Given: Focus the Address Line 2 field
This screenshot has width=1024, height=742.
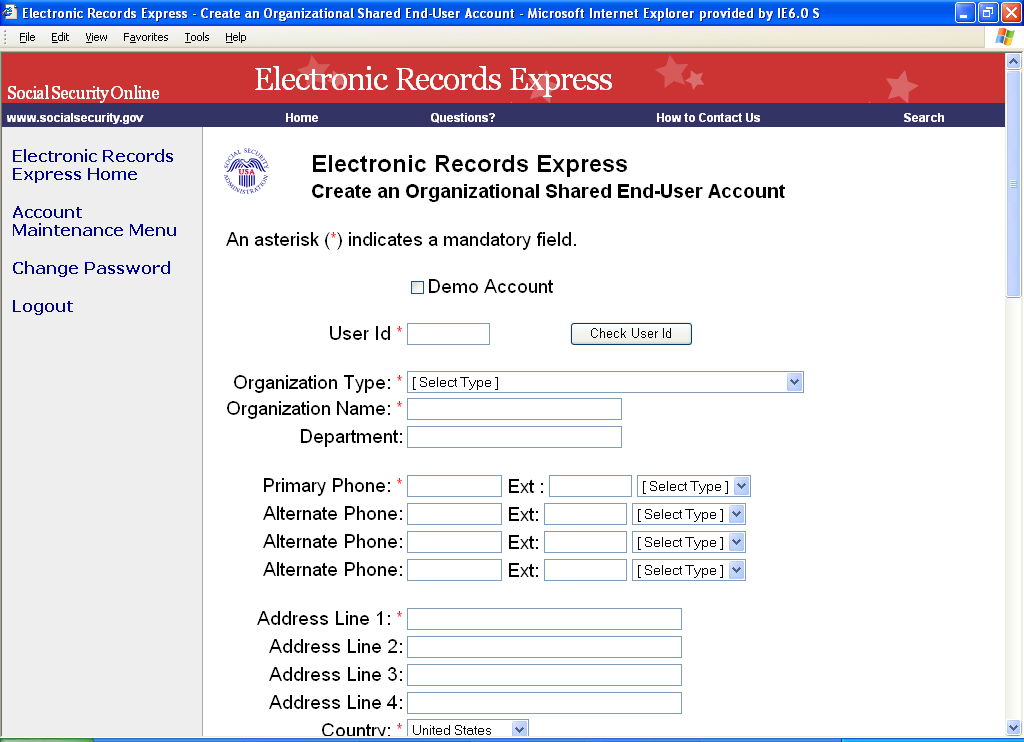Looking at the screenshot, I should 544,647.
